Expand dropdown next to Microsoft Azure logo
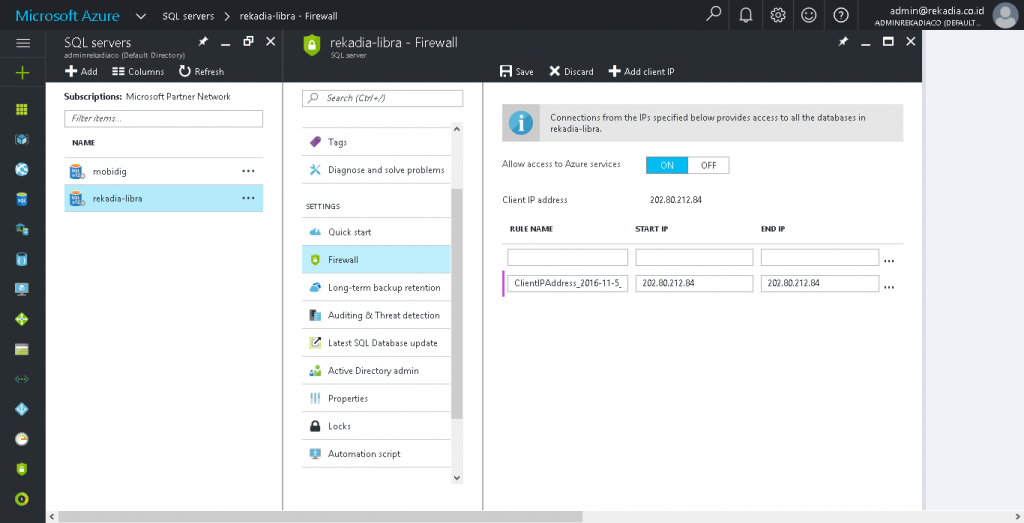This screenshot has height=523, width=1024. [x=140, y=16]
